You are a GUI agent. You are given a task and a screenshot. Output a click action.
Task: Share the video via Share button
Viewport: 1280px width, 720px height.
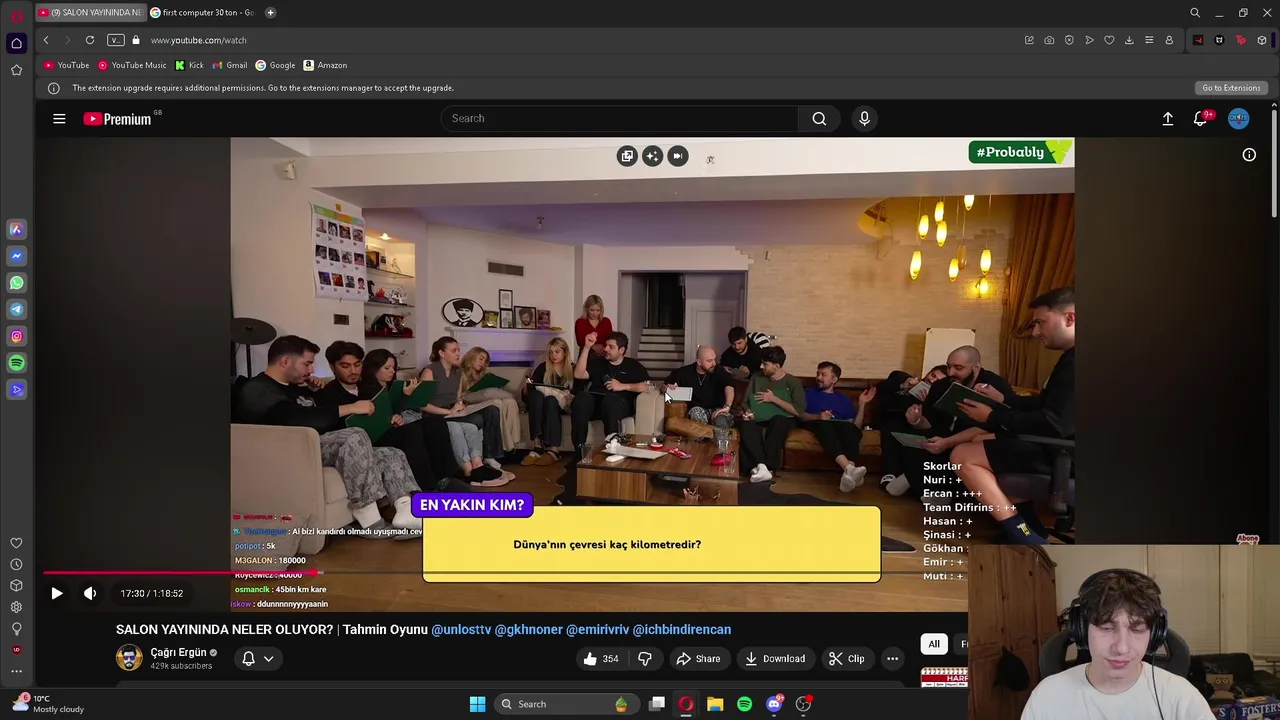tap(698, 659)
